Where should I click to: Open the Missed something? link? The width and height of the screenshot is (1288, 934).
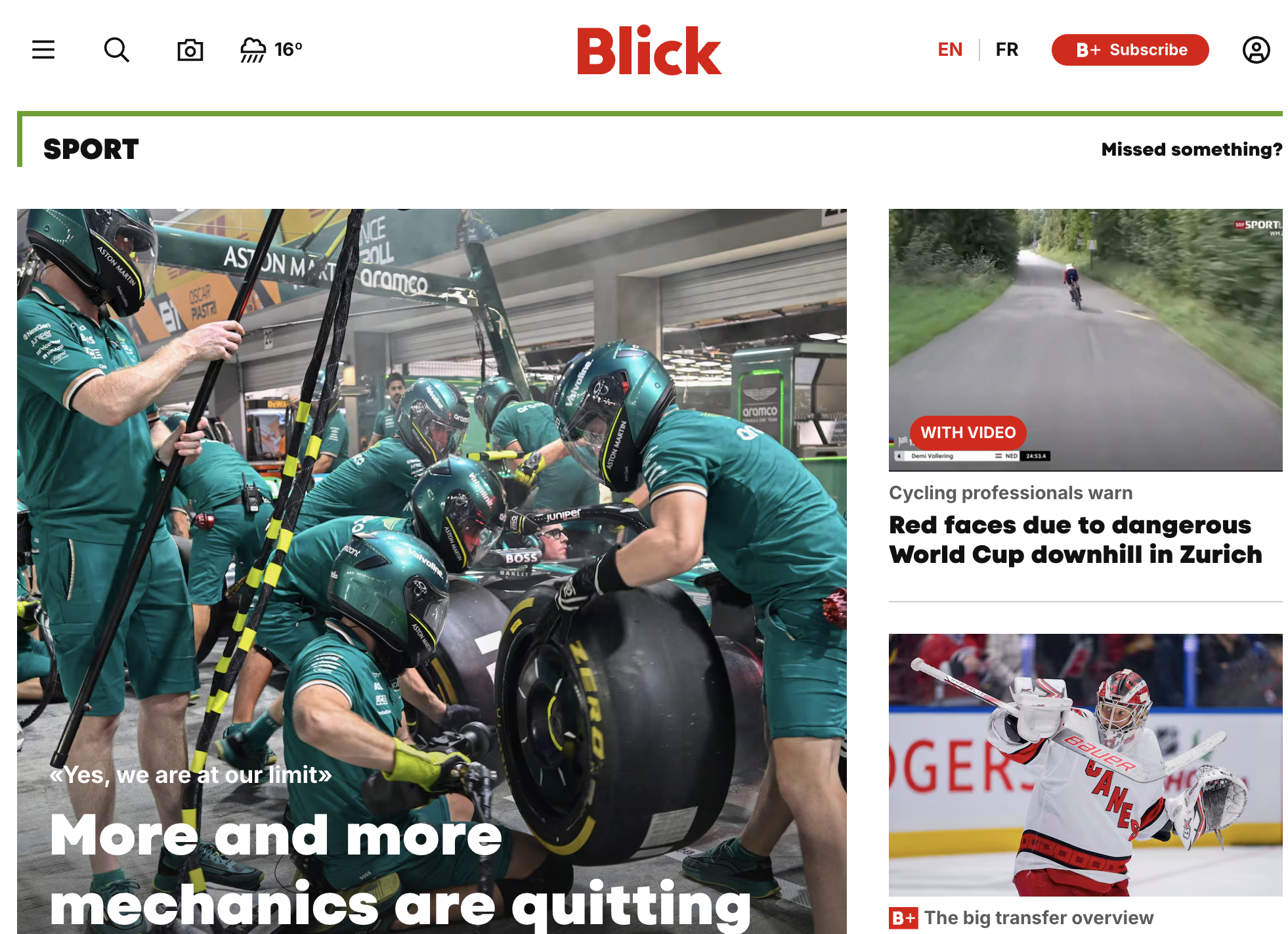pos(1191,149)
